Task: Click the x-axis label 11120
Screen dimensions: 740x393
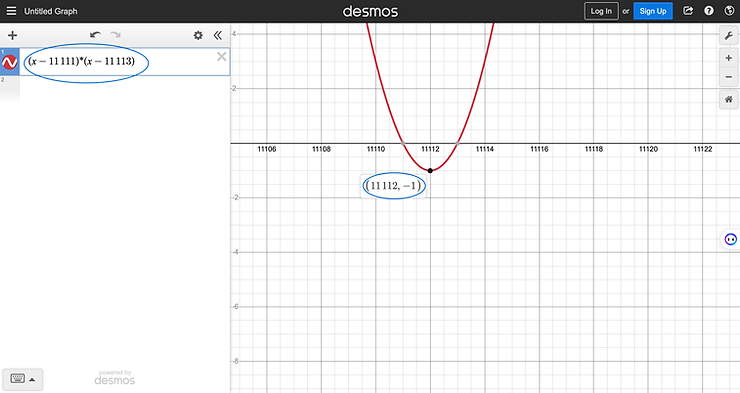Action: [x=648, y=149]
